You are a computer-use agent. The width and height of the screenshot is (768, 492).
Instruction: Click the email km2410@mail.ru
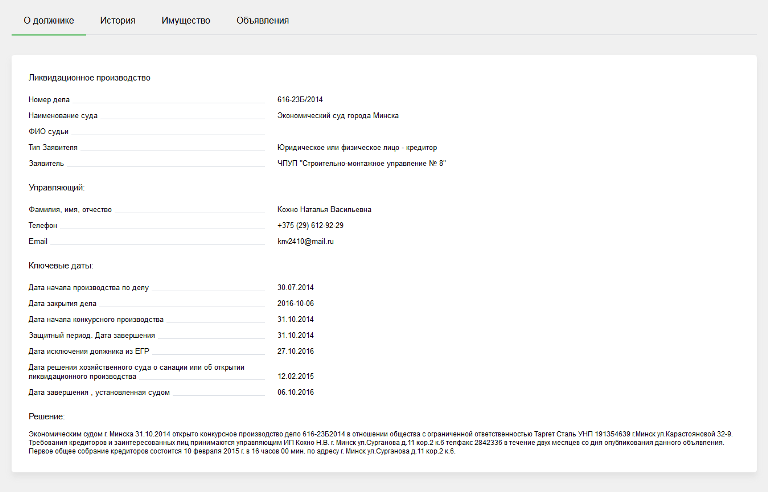(x=305, y=242)
